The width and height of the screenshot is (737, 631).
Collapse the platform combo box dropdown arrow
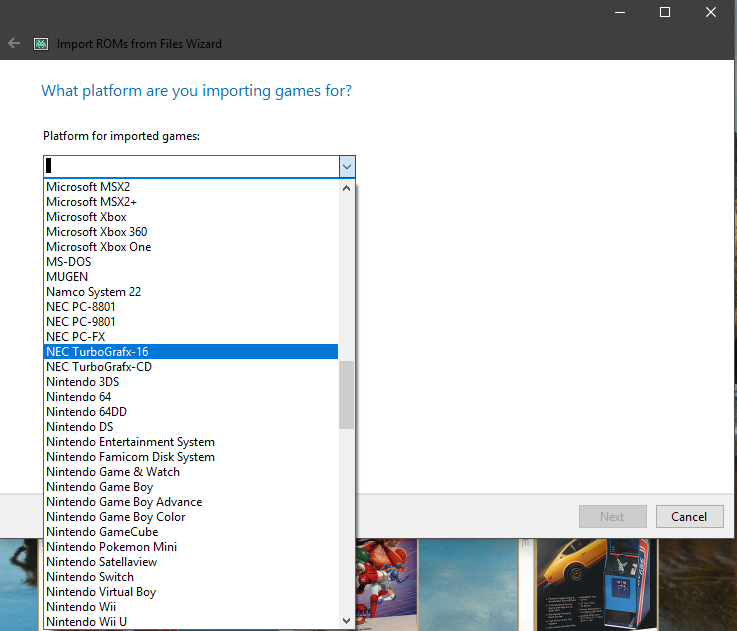pos(347,166)
